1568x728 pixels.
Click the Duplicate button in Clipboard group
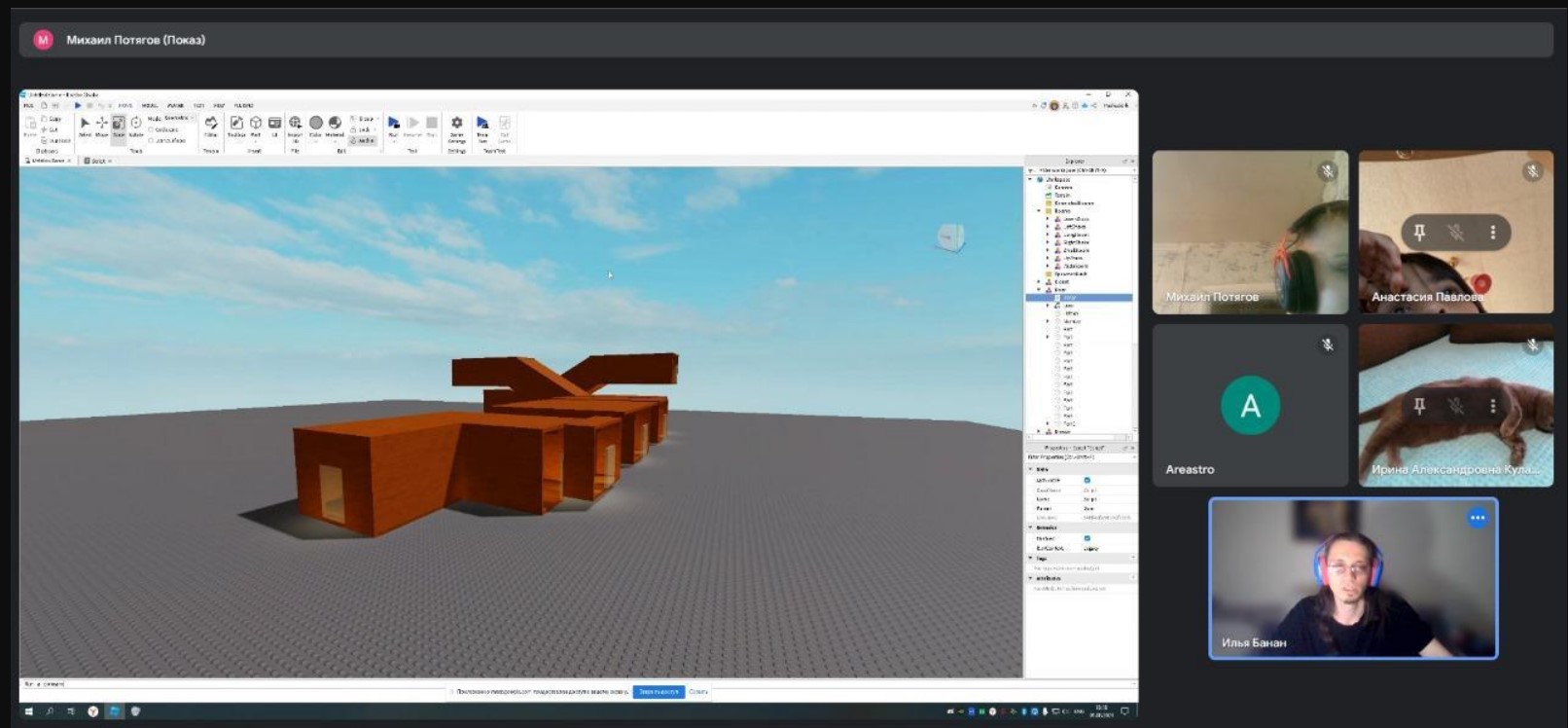pos(56,140)
